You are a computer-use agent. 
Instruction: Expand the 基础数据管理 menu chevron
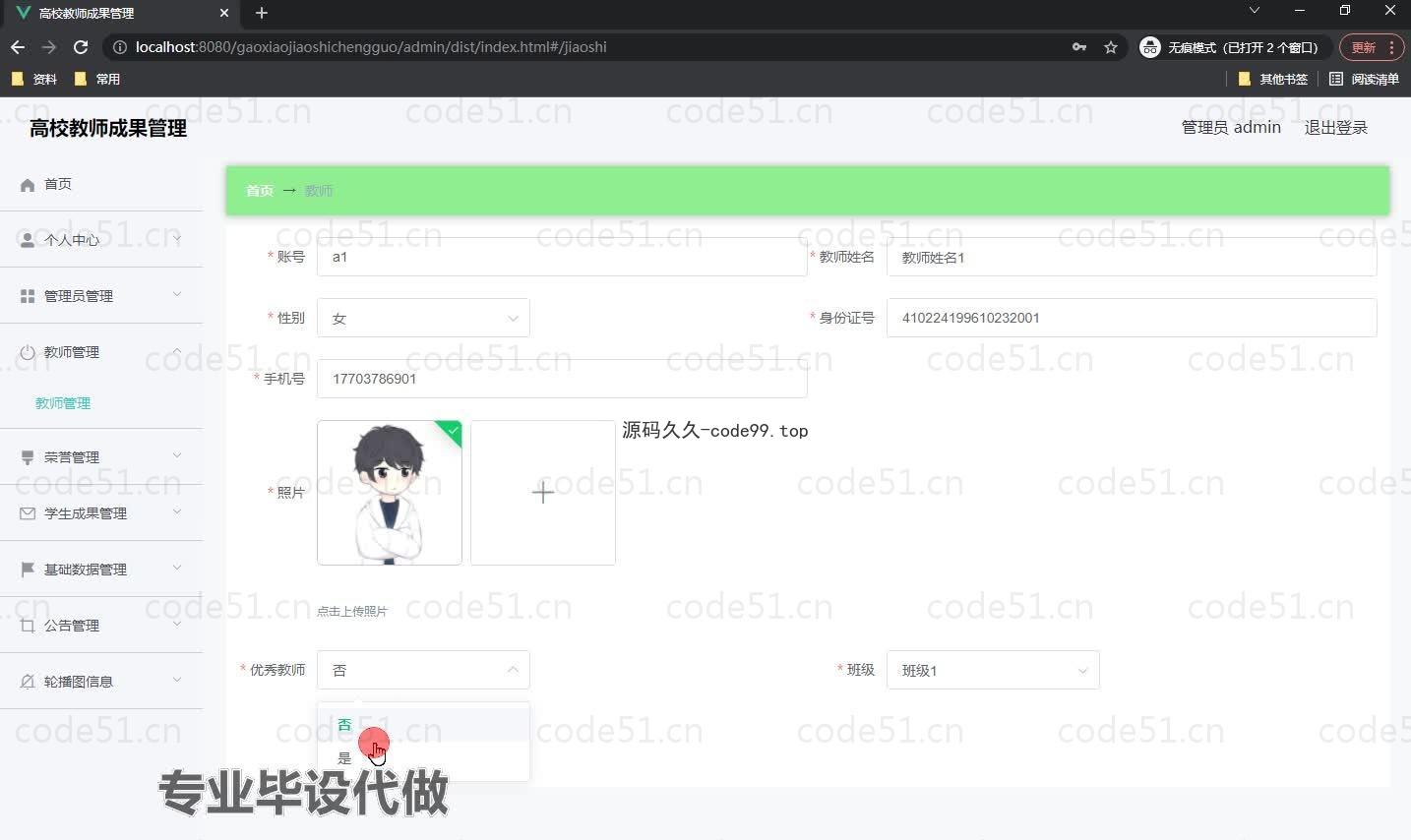(177, 569)
